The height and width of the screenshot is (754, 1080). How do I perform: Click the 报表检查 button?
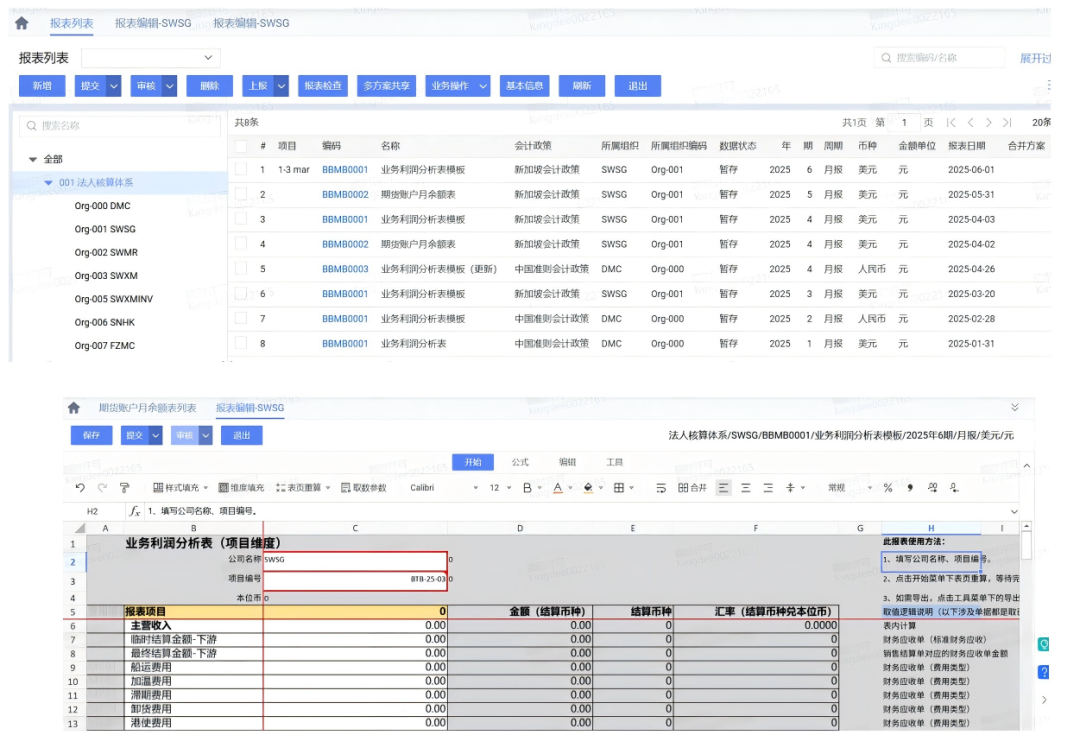coord(323,86)
